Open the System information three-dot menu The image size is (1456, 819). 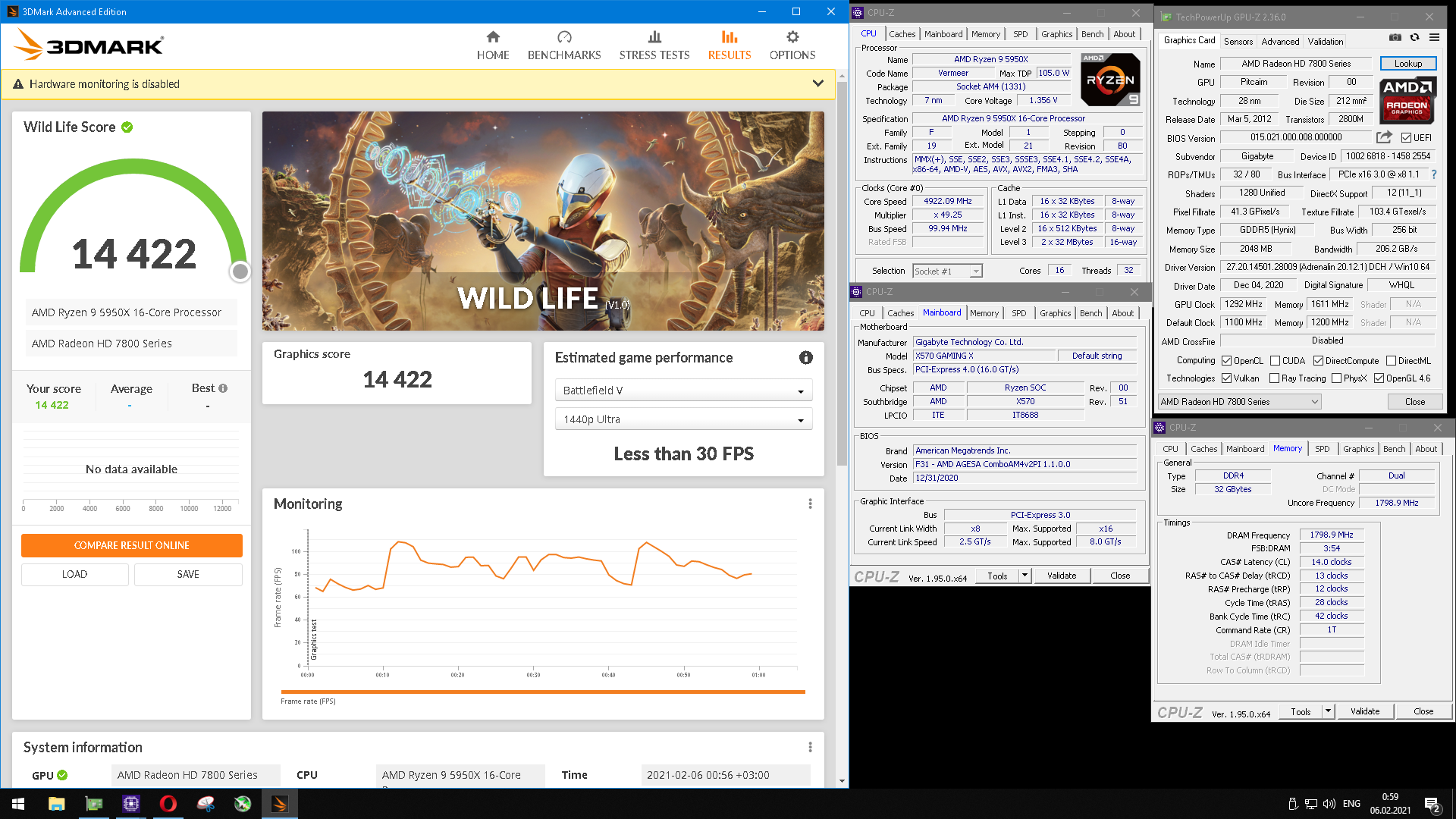(x=810, y=748)
